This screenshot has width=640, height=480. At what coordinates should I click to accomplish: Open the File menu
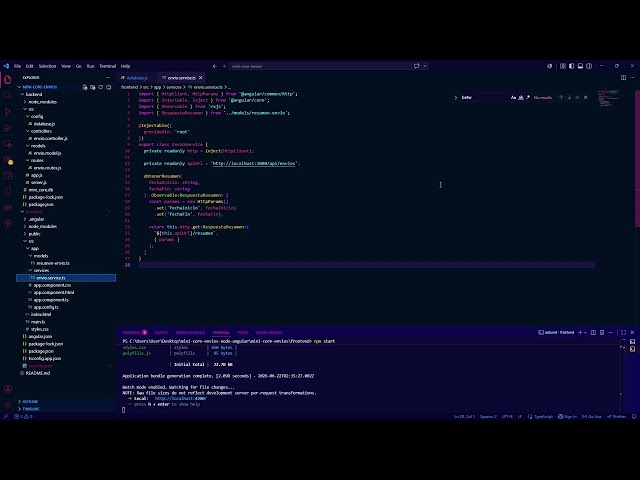(x=17, y=66)
